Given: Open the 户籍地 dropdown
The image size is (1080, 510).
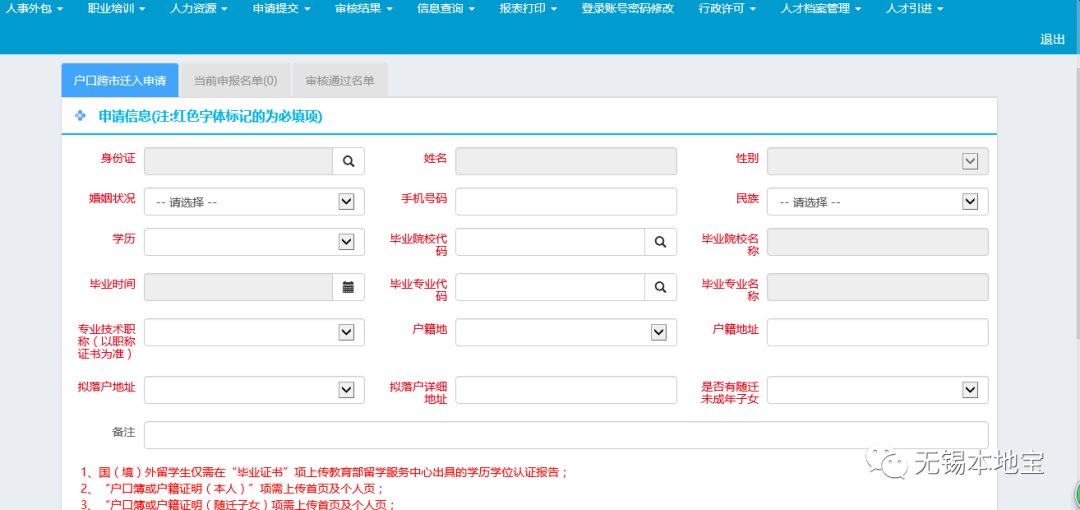Looking at the screenshot, I should click(565, 332).
